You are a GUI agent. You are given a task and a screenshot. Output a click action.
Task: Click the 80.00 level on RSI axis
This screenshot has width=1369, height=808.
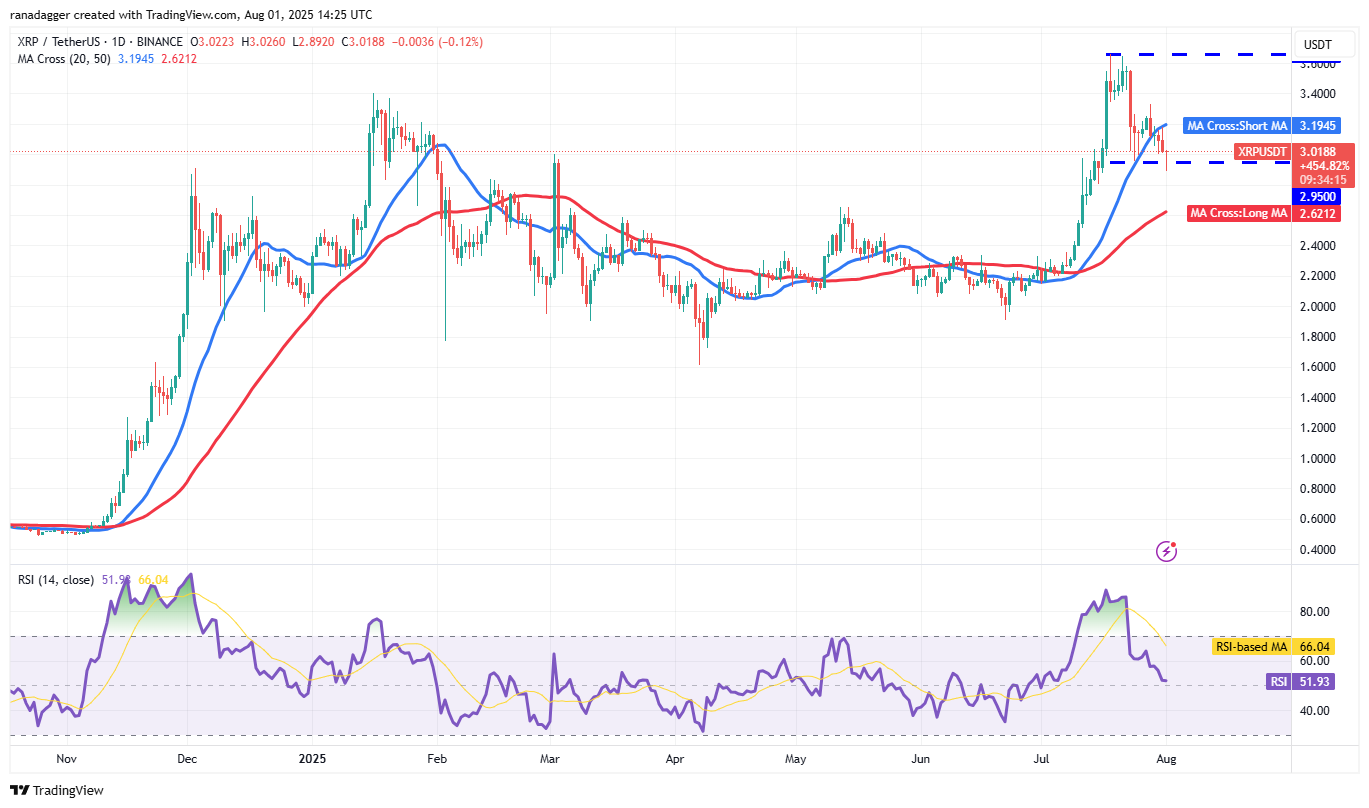click(x=1320, y=612)
